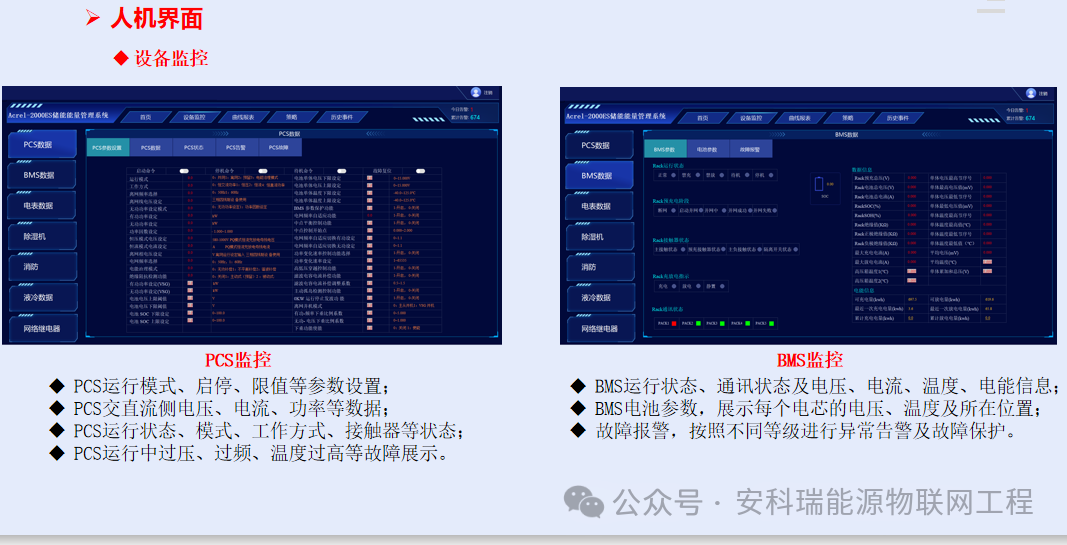Click 注销 logout link in PCS screenshot

point(489,93)
